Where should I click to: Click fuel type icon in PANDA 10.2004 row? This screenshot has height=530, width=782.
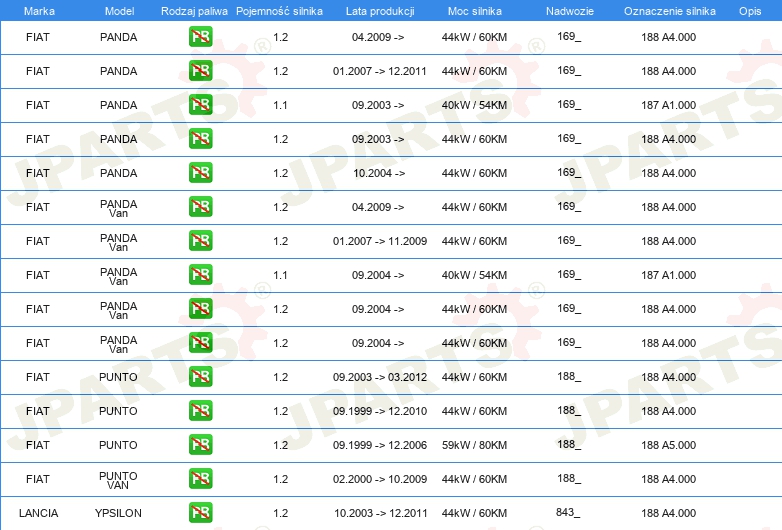(x=200, y=172)
